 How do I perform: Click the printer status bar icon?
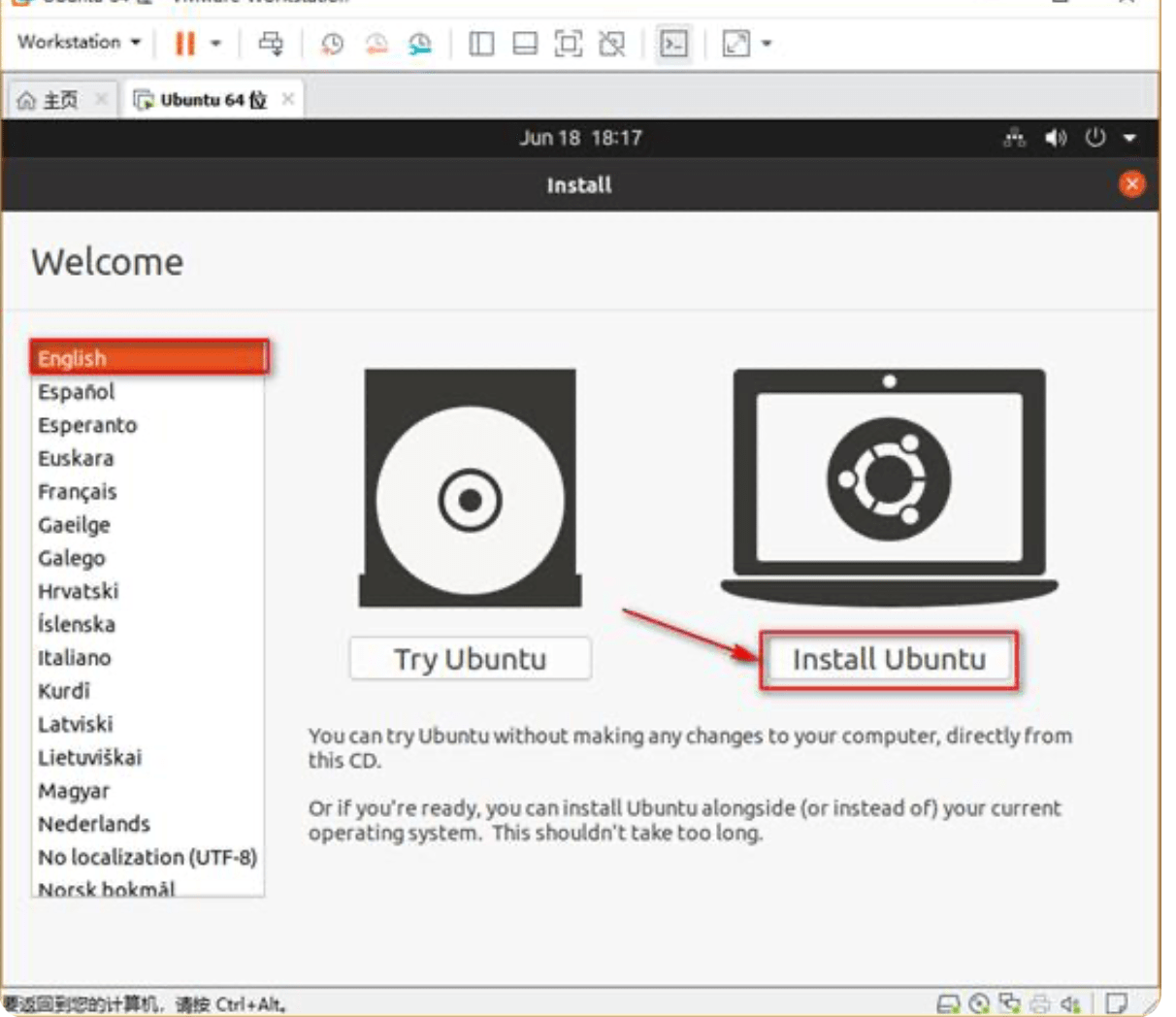tap(1040, 1004)
